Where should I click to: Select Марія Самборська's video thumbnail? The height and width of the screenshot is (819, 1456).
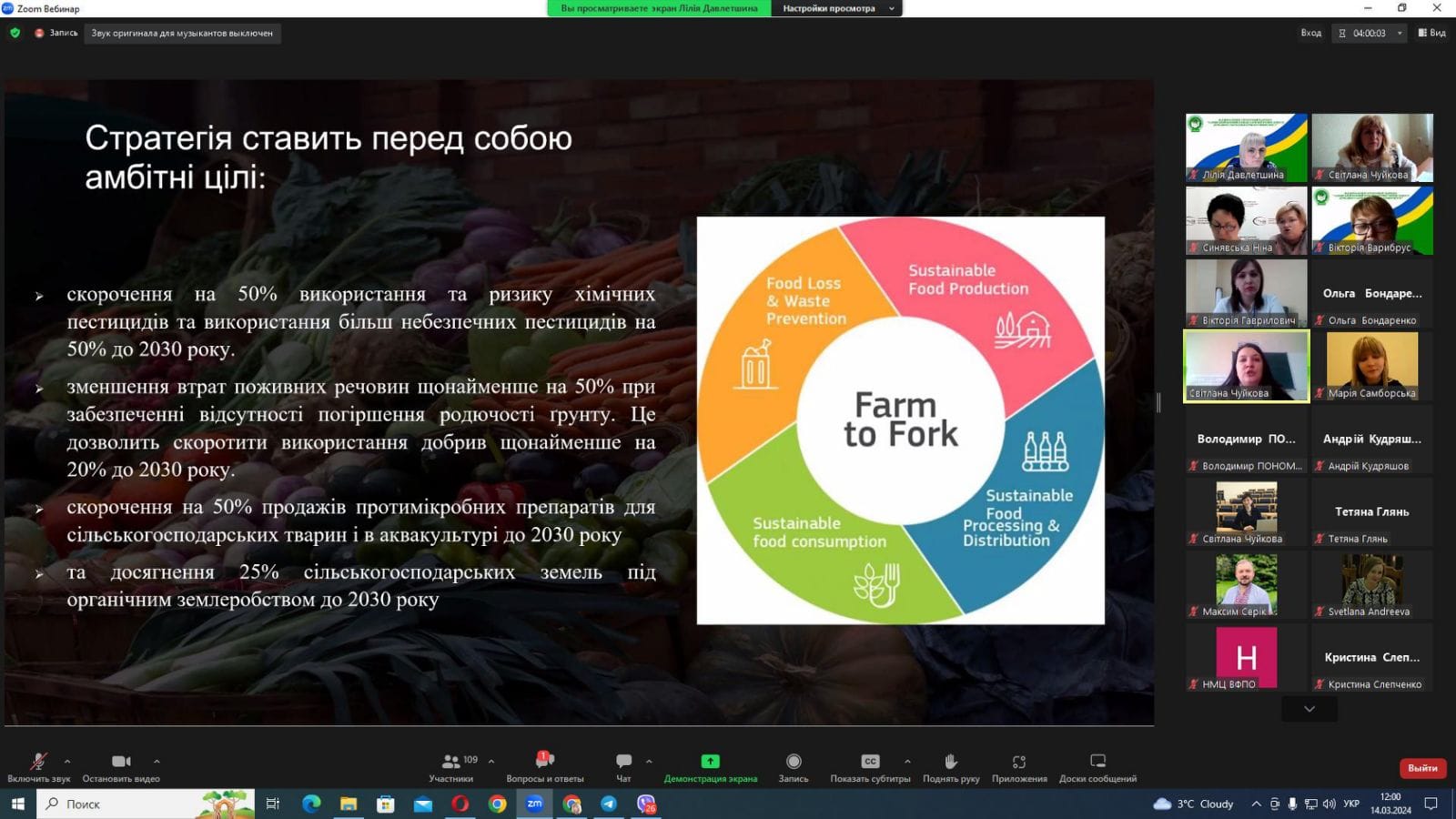click(1372, 366)
